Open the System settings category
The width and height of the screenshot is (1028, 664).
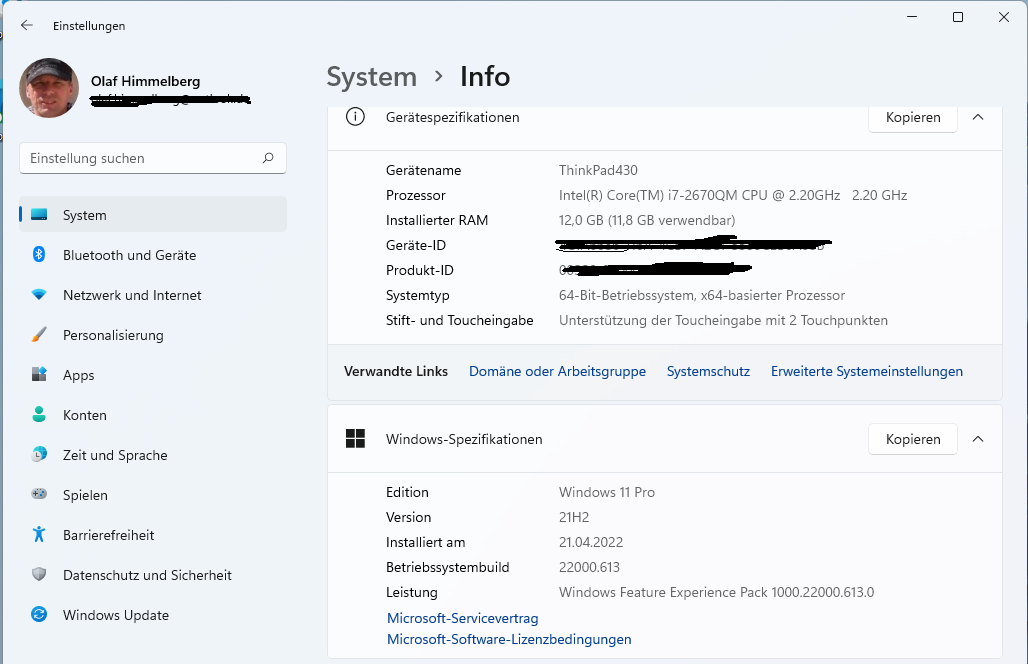153,215
